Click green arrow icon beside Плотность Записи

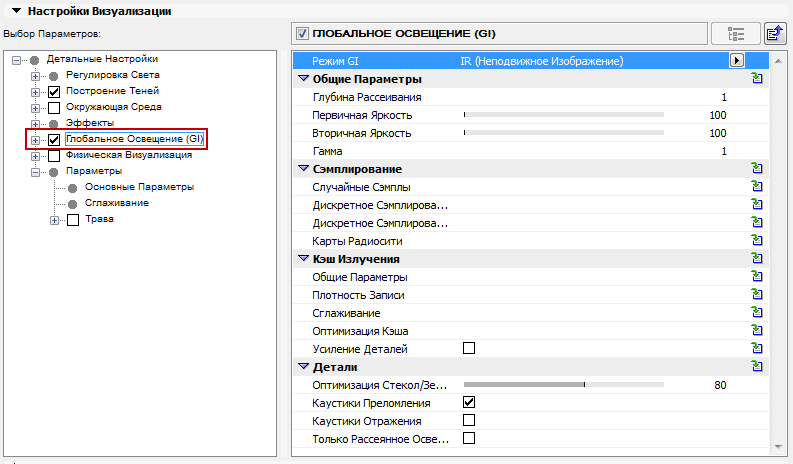(757, 295)
